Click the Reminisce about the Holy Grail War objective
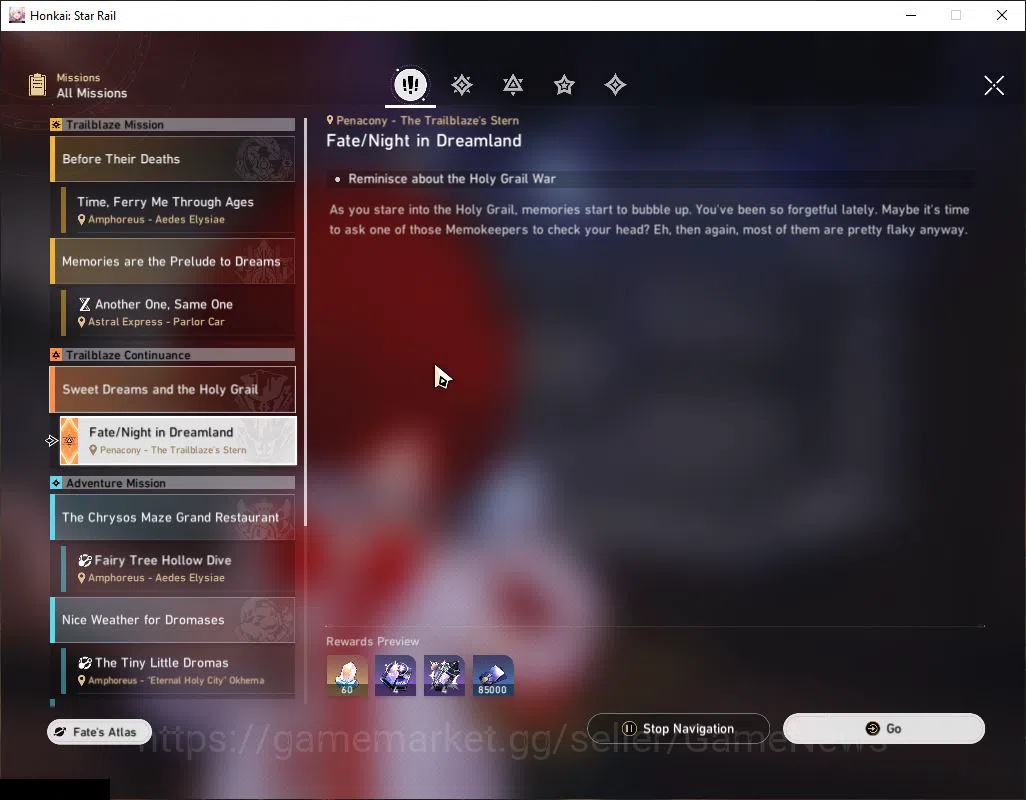The height and width of the screenshot is (800, 1026). pos(452,179)
